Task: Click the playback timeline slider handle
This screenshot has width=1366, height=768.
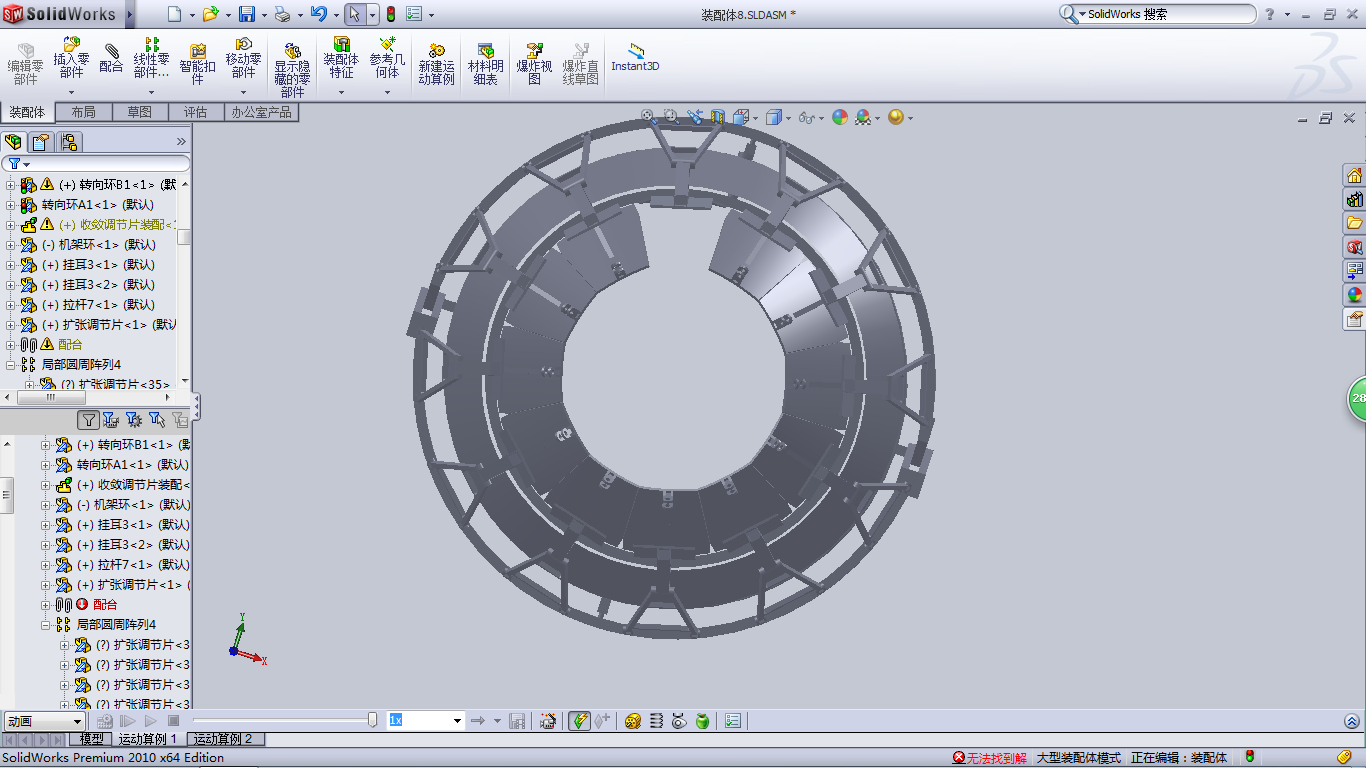Action: coord(373,720)
